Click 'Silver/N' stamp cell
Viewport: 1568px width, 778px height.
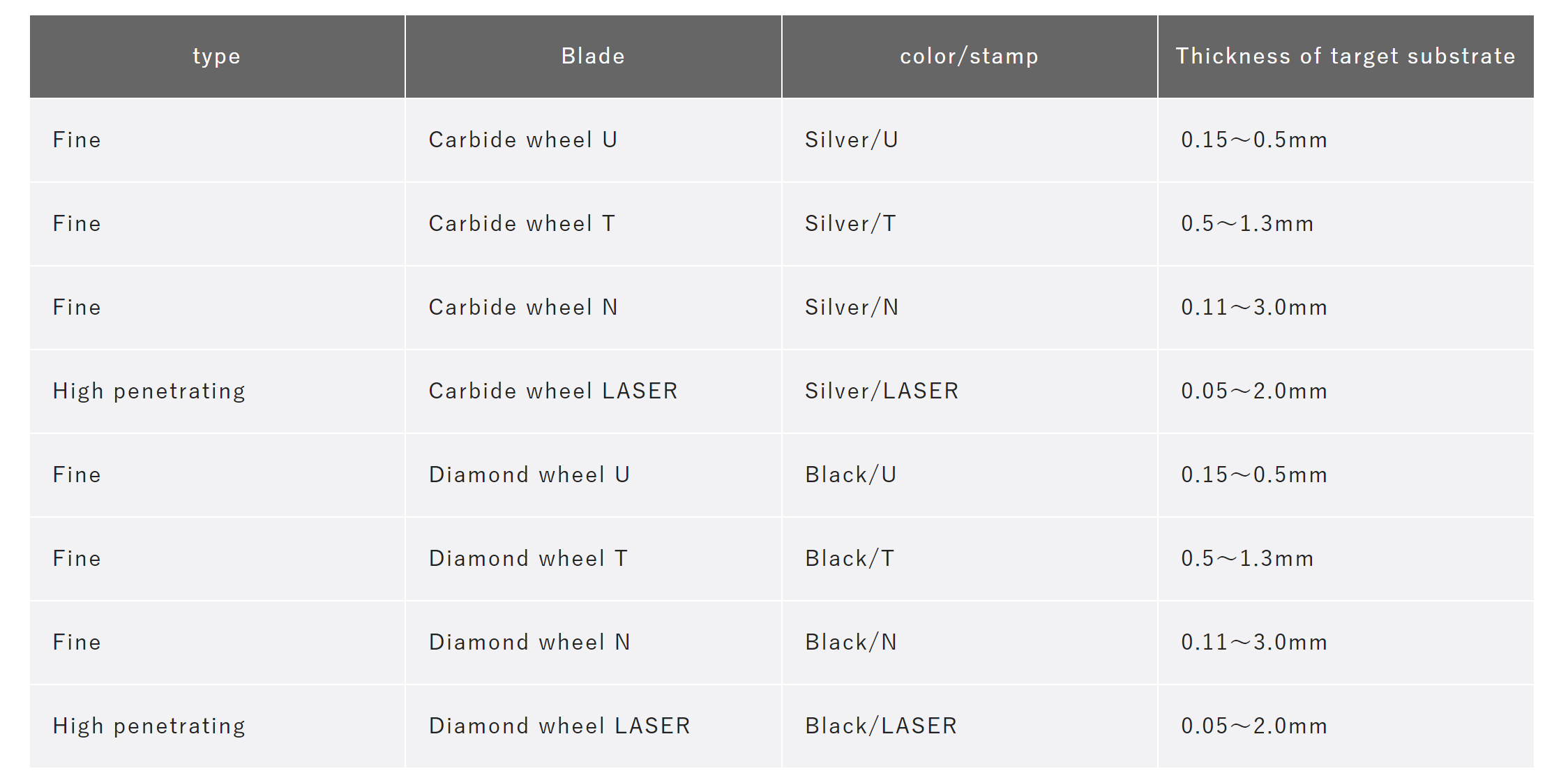coord(970,308)
